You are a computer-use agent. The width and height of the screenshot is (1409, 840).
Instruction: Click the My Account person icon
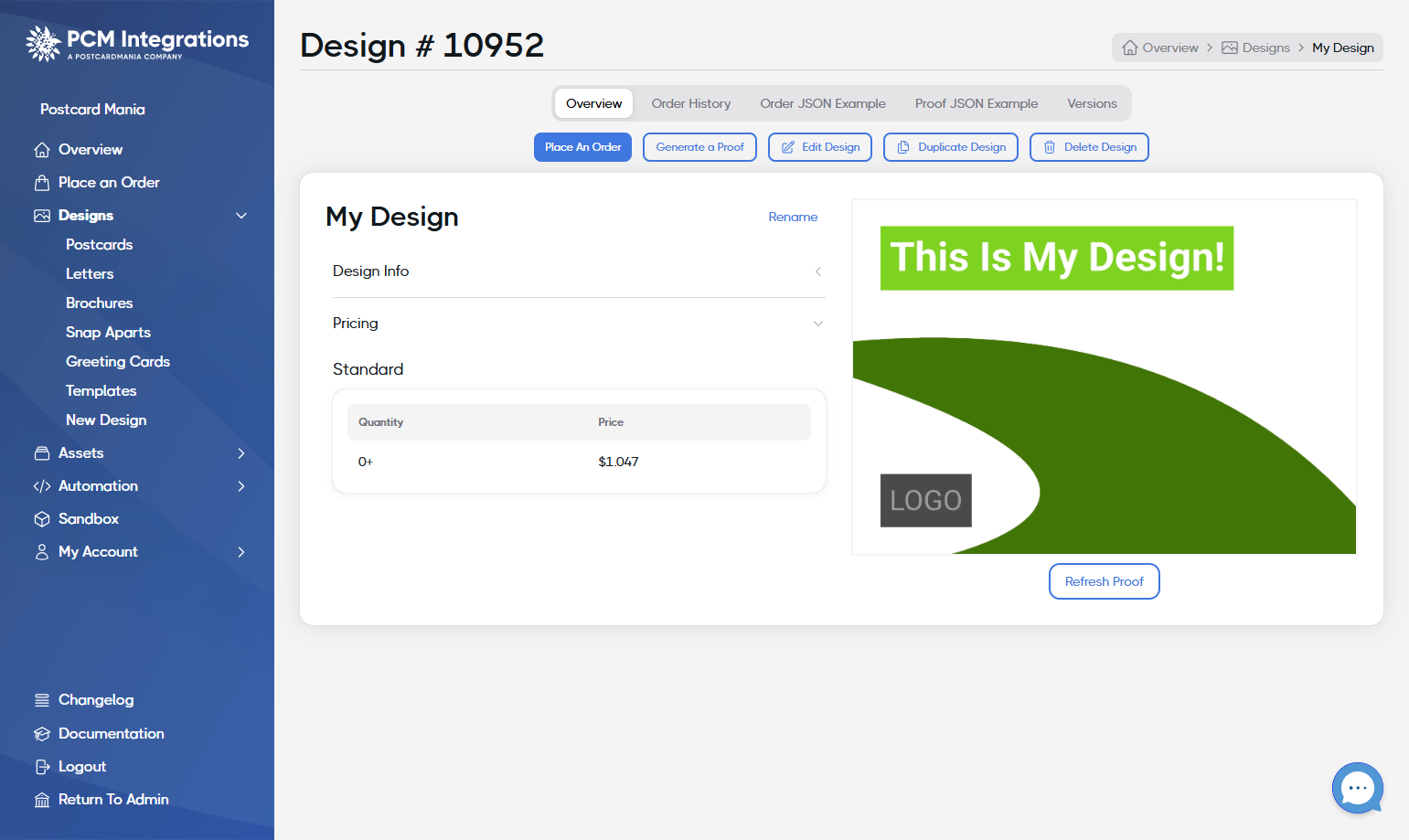tap(42, 552)
